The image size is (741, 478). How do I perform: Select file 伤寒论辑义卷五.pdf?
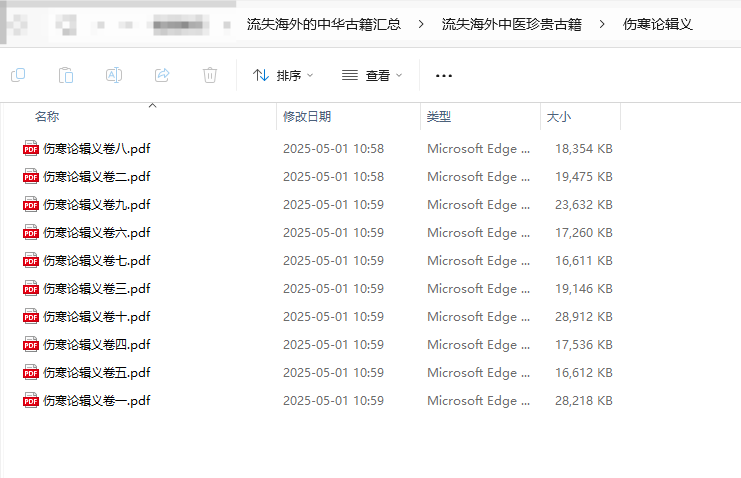tap(96, 373)
